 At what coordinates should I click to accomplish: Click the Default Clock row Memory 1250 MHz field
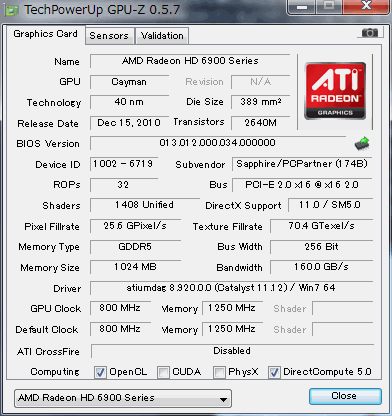tap(232, 329)
